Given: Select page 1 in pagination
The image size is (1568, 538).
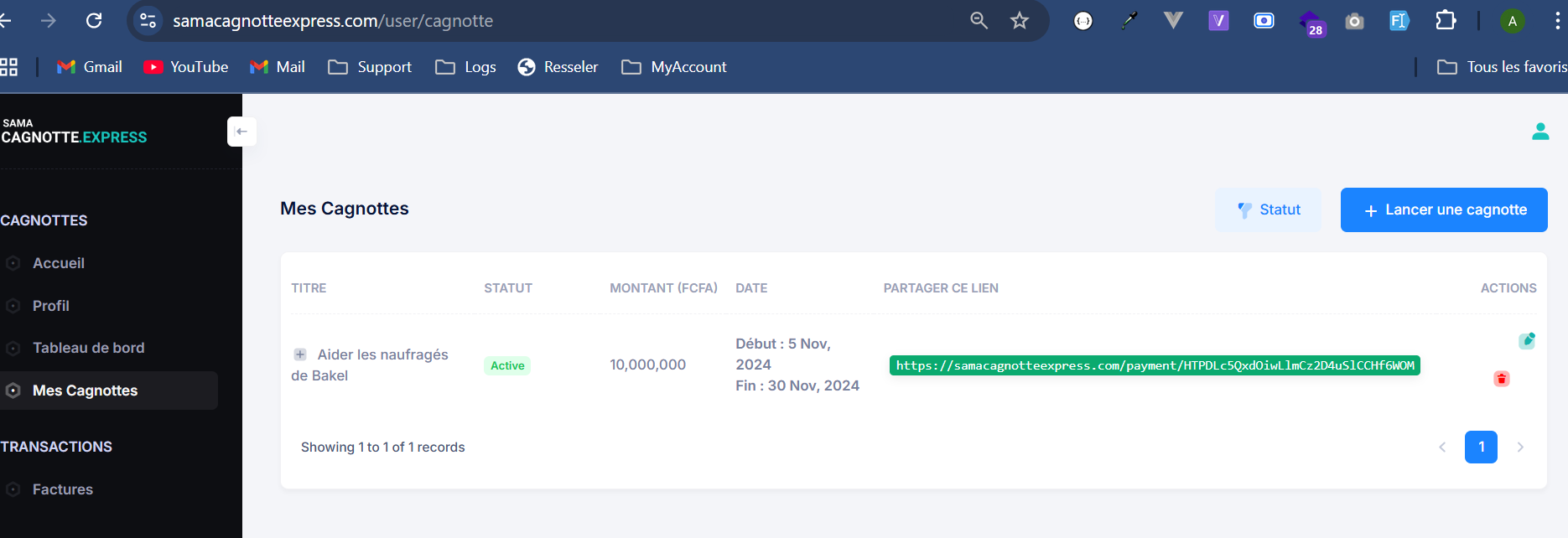Looking at the screenshot, I should [1481, 447].
